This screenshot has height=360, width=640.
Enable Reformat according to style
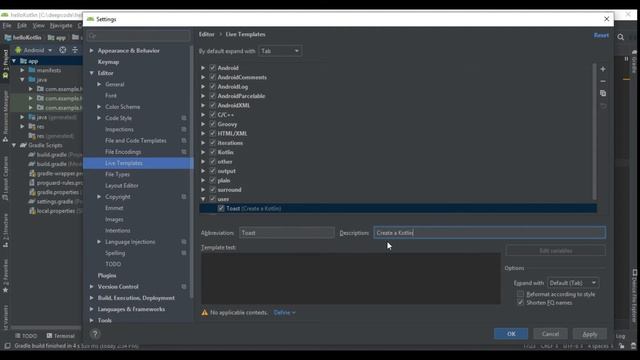click(520, 294)
